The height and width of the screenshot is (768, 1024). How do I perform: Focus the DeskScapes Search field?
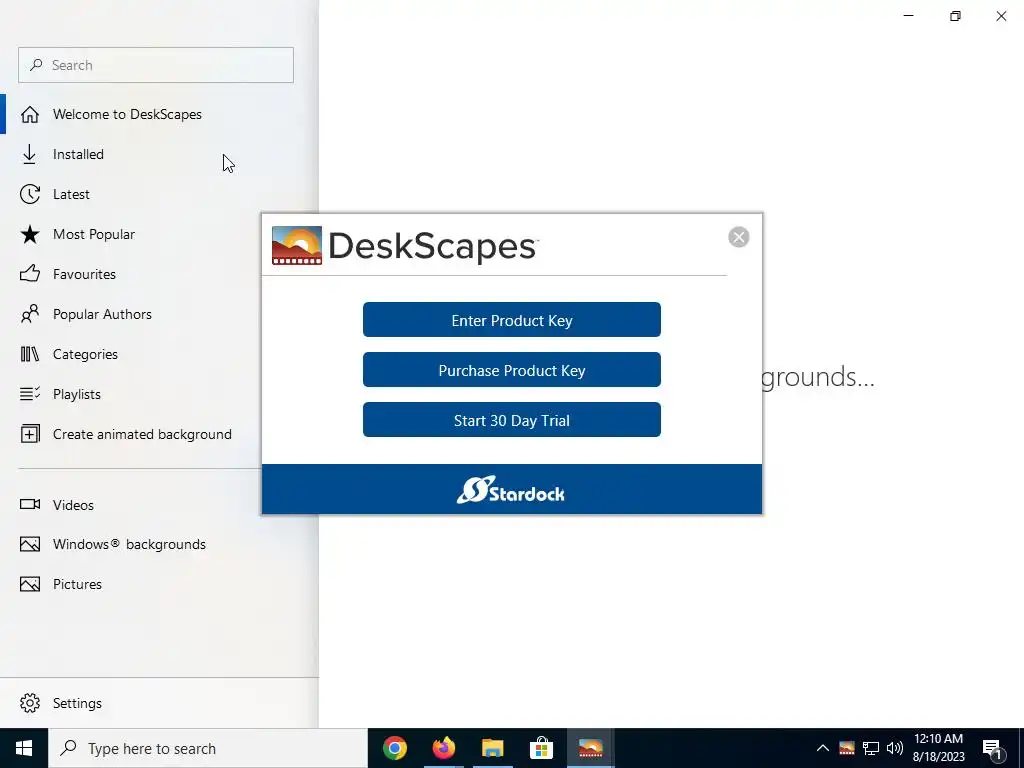(x=156, y=65)
